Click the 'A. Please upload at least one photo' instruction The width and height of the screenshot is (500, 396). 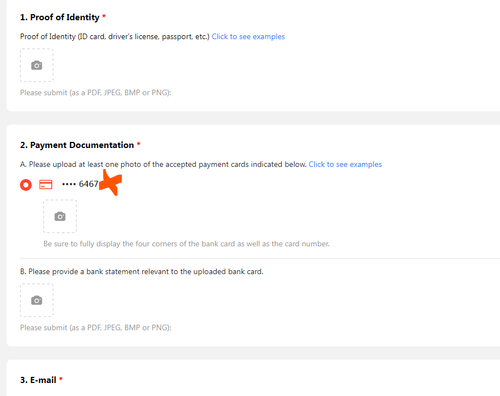163,164
